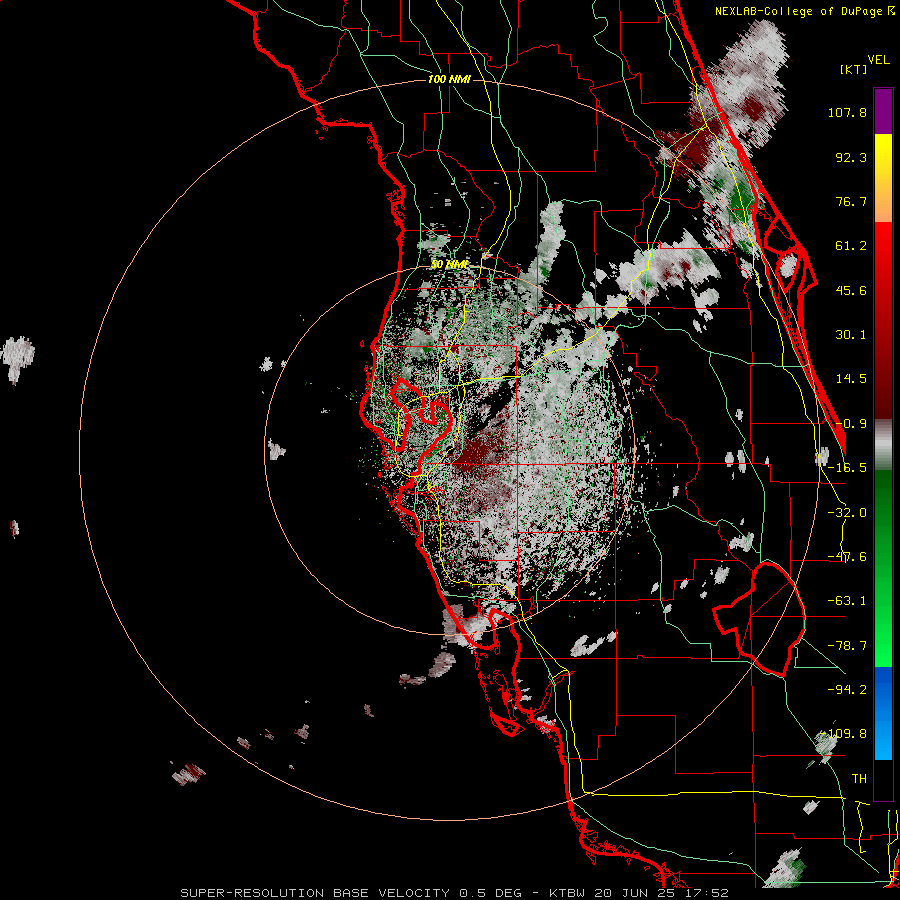Screen dimensions: 900x900
Task: Pick the gray near-zero segment of the color bar
Action: [x=883, y=445]
